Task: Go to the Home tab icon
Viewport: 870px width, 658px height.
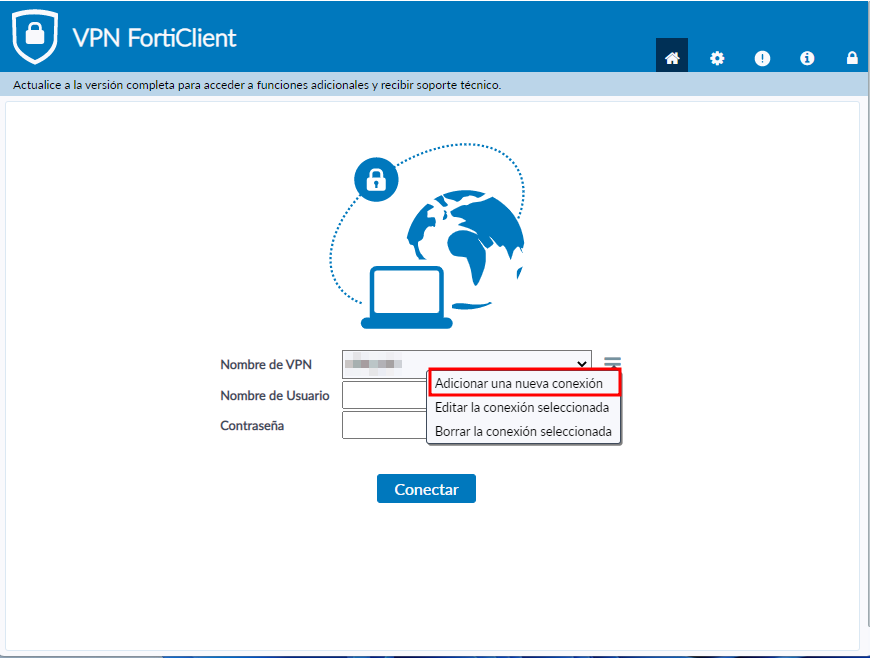Action: click(672, 58)
